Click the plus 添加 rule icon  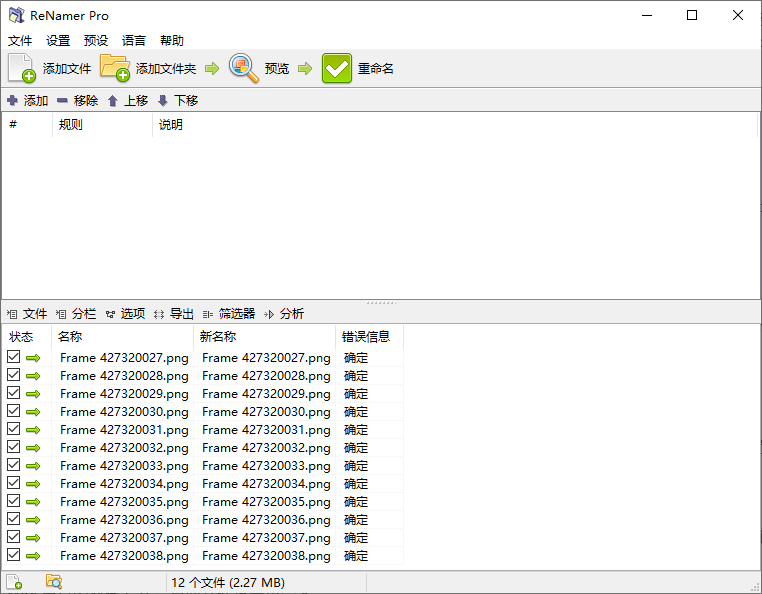(13, 101)
